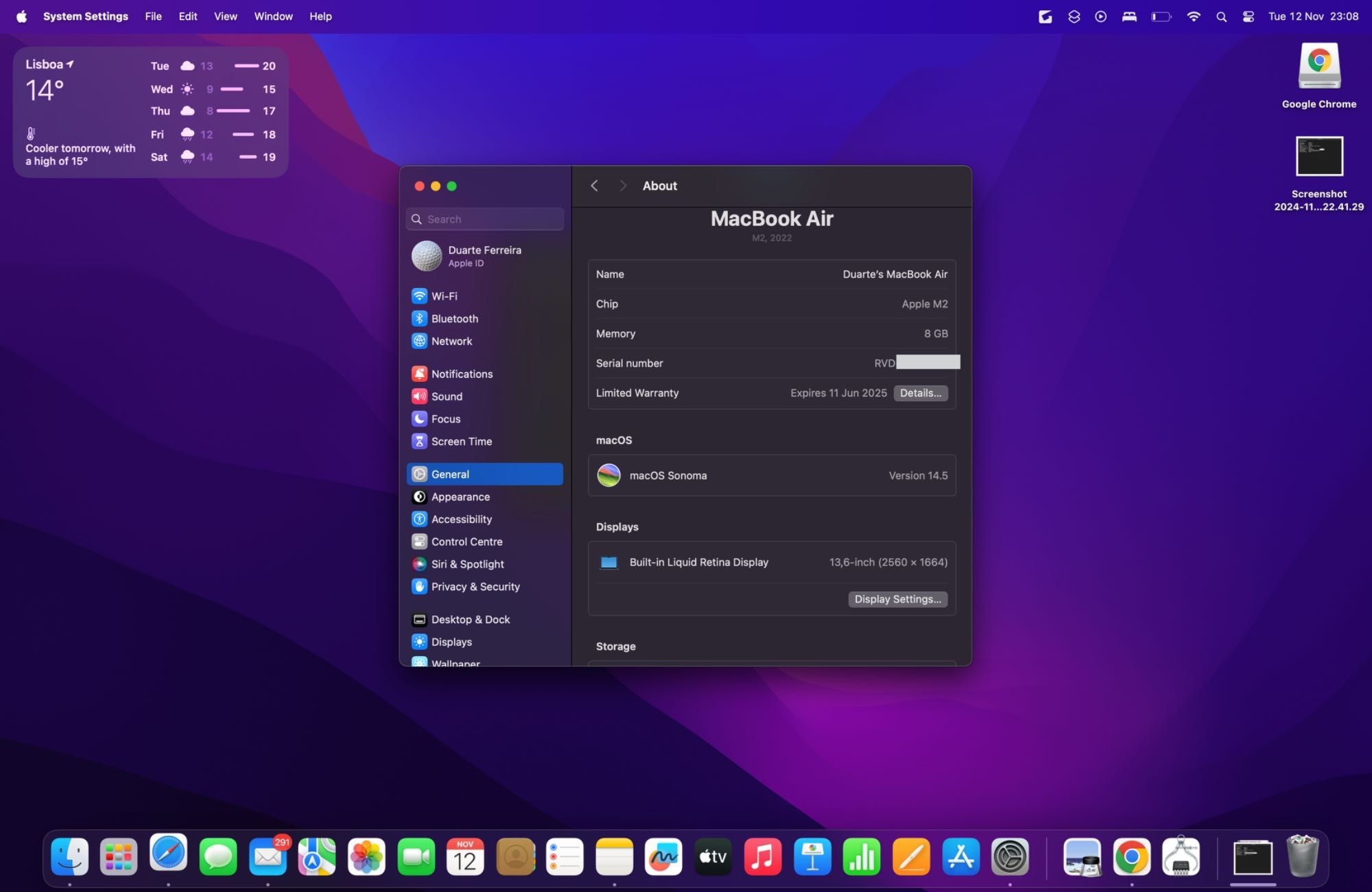Viewport: 1372px width, 892px height.
Task: Open Control Centre in menu bar
Action: 1248,16
